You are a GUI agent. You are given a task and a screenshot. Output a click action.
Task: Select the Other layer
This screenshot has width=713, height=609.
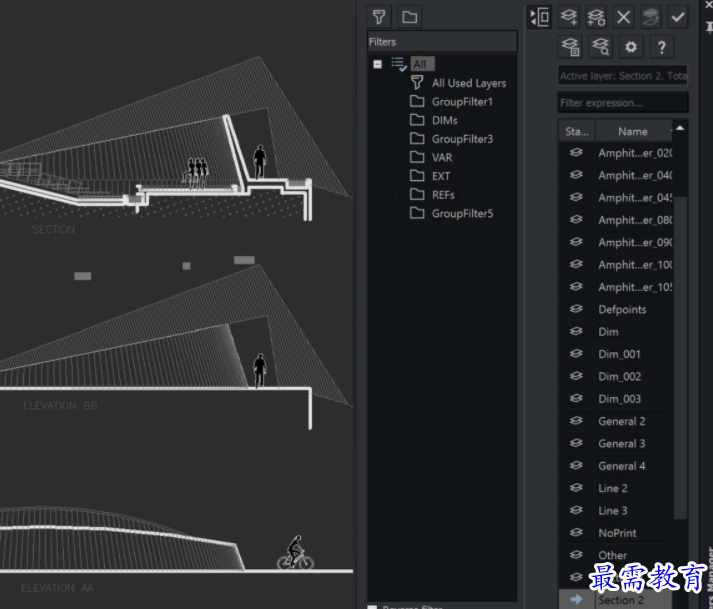(613, 555)
